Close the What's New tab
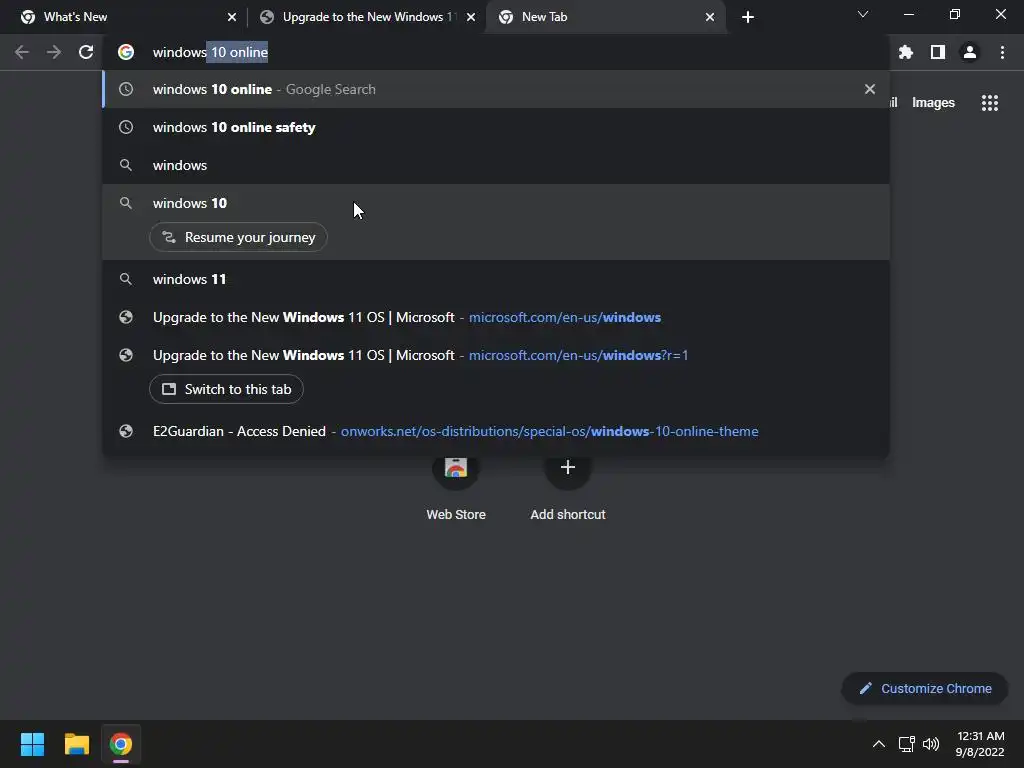 pos(232,17)
